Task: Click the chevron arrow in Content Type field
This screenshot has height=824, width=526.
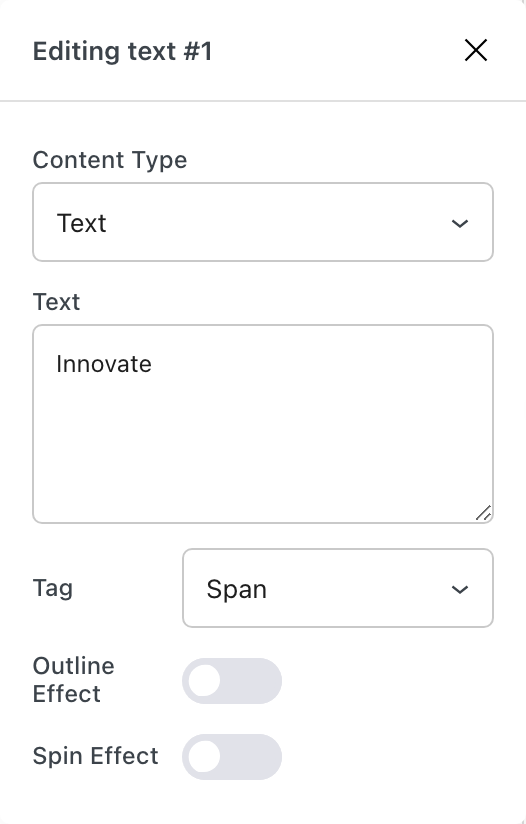Action: tap(460, 223)
